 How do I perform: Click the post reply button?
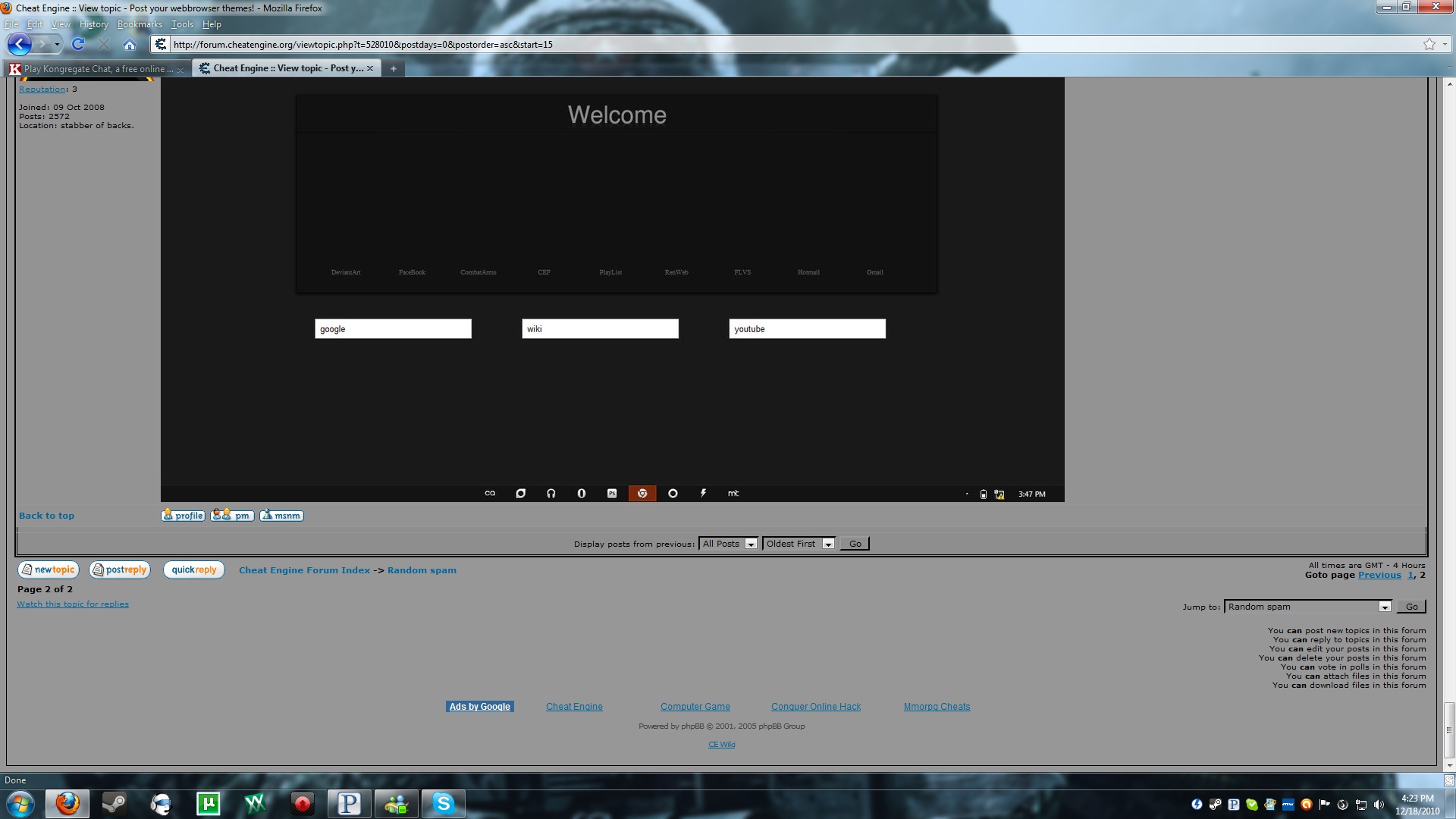click(x=120, y=570)
